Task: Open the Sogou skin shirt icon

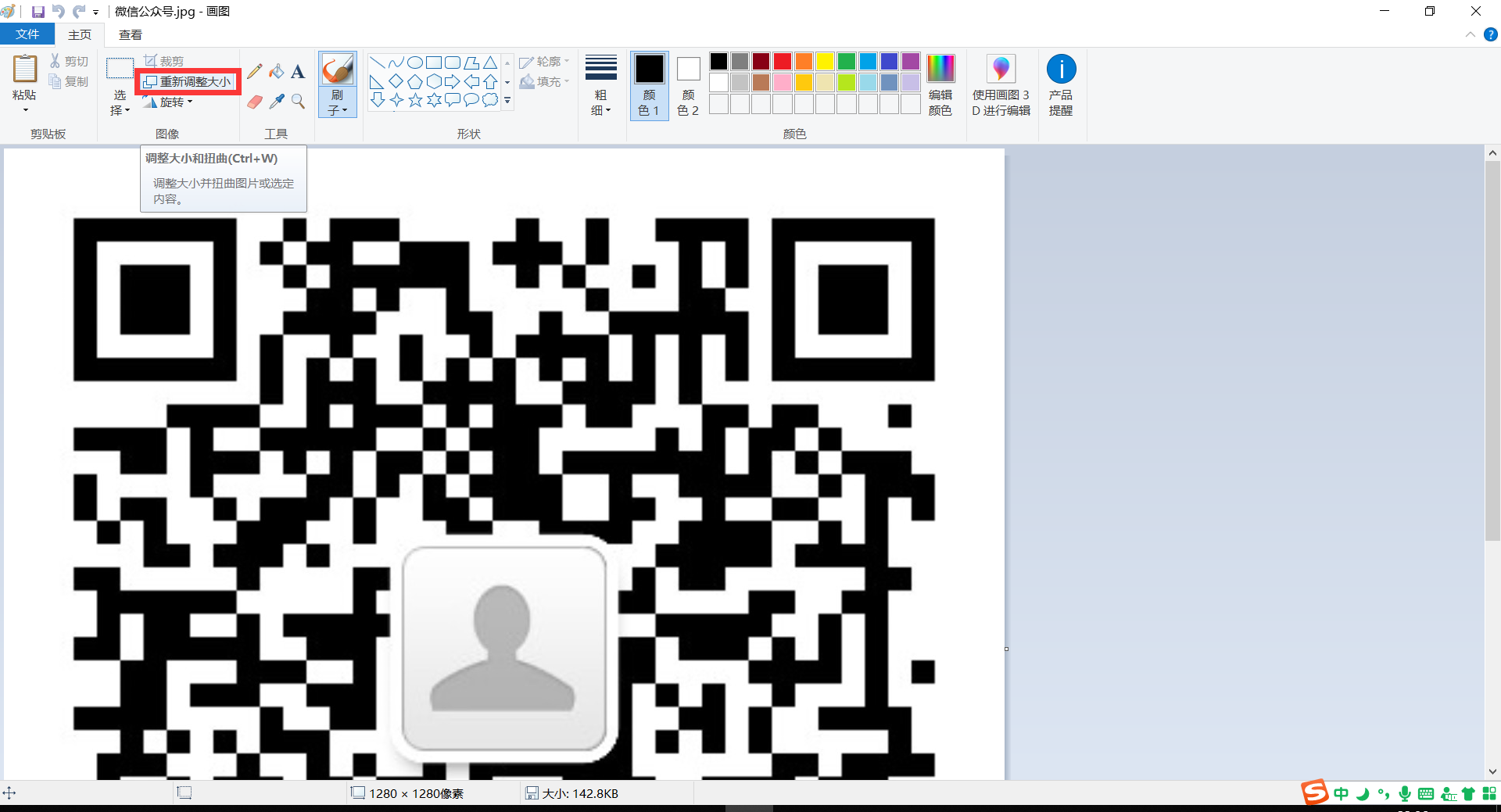Action: click(1468, 794)
